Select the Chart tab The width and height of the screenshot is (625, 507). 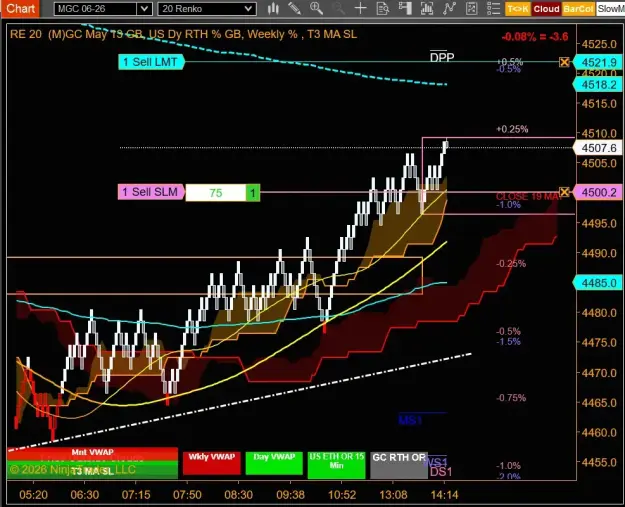tap(20, 8)
